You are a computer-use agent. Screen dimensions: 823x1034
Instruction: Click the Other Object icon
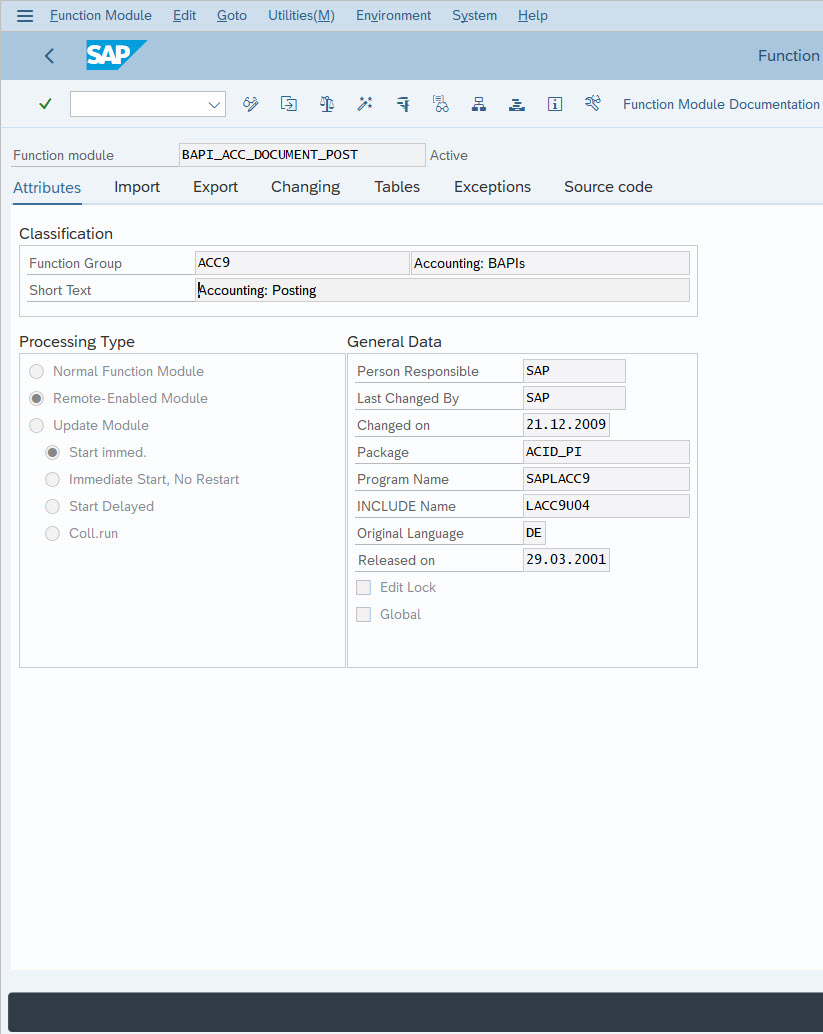click(289, 104)
